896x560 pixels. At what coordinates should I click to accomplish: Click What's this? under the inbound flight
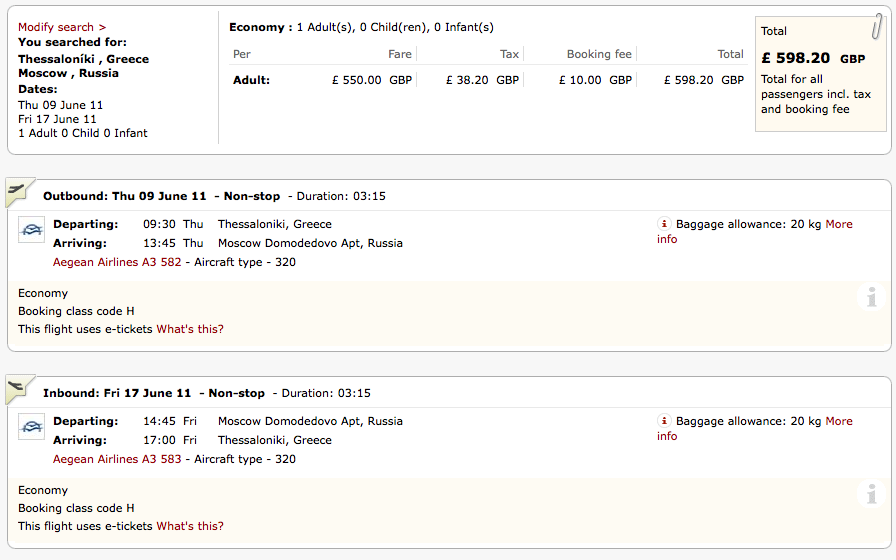pyautogui.click(x=190, y=526)
